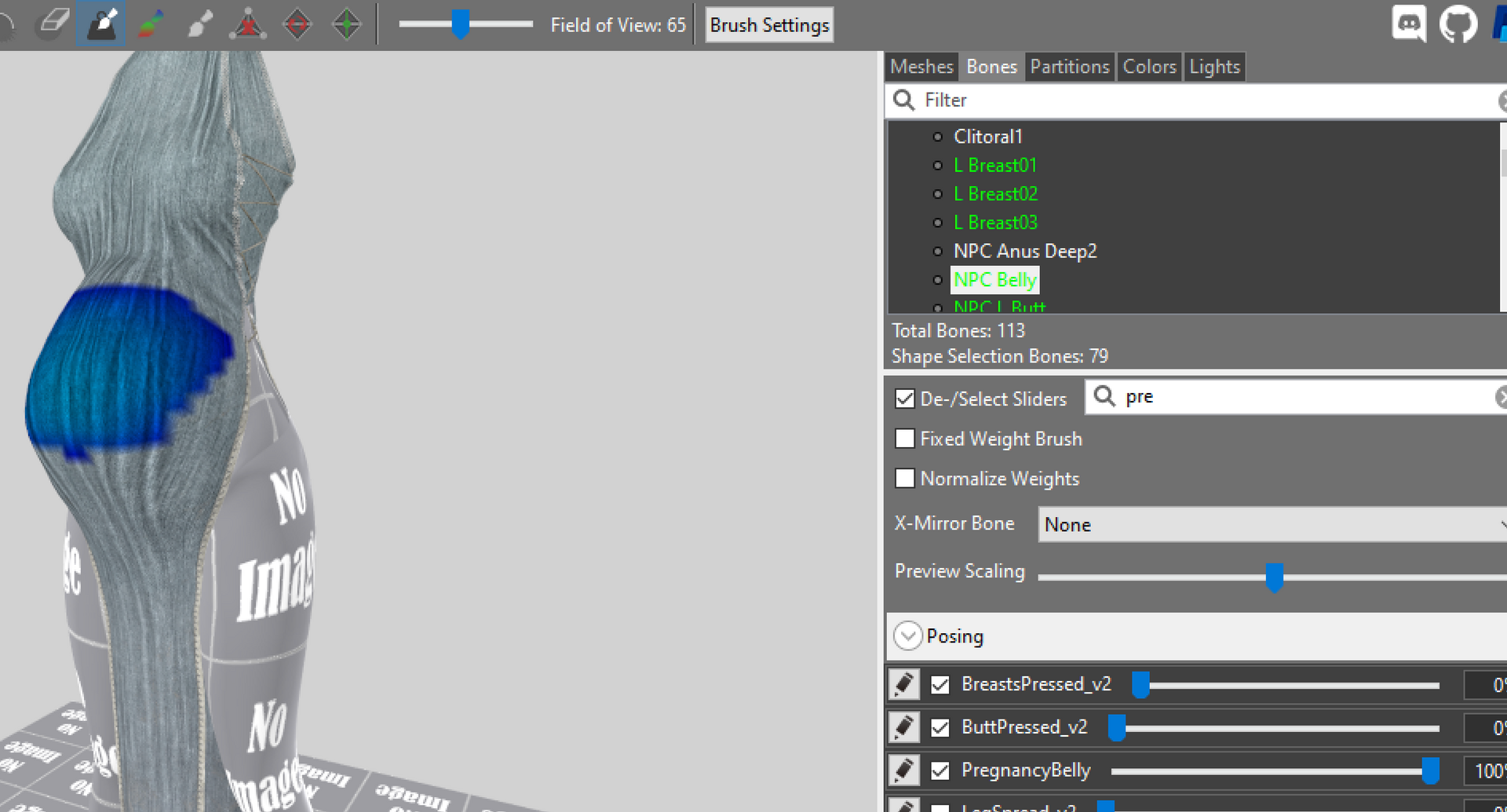This screenshot has width=1507, height=812.
Task: Switch to the Partitions tab
Action: [x=1069, y=67]
